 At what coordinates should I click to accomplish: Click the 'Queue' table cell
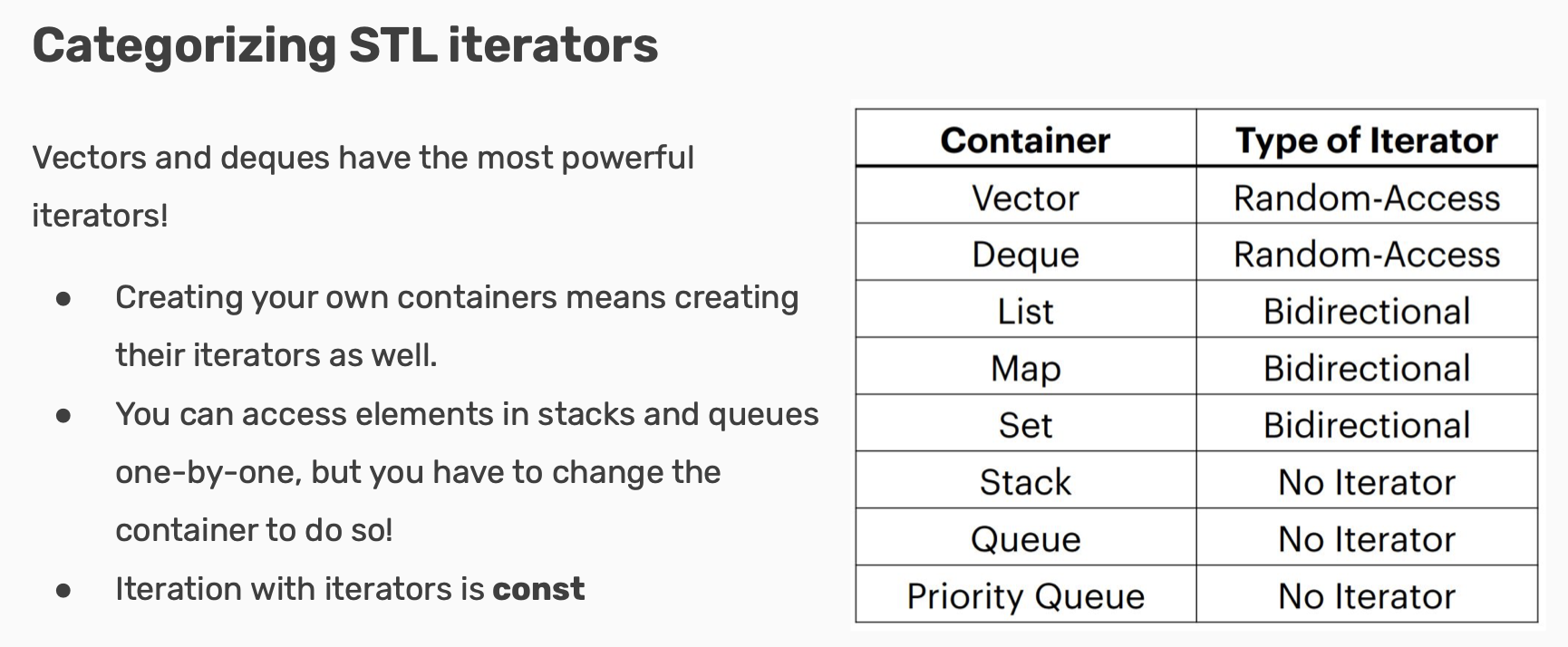1025,540
